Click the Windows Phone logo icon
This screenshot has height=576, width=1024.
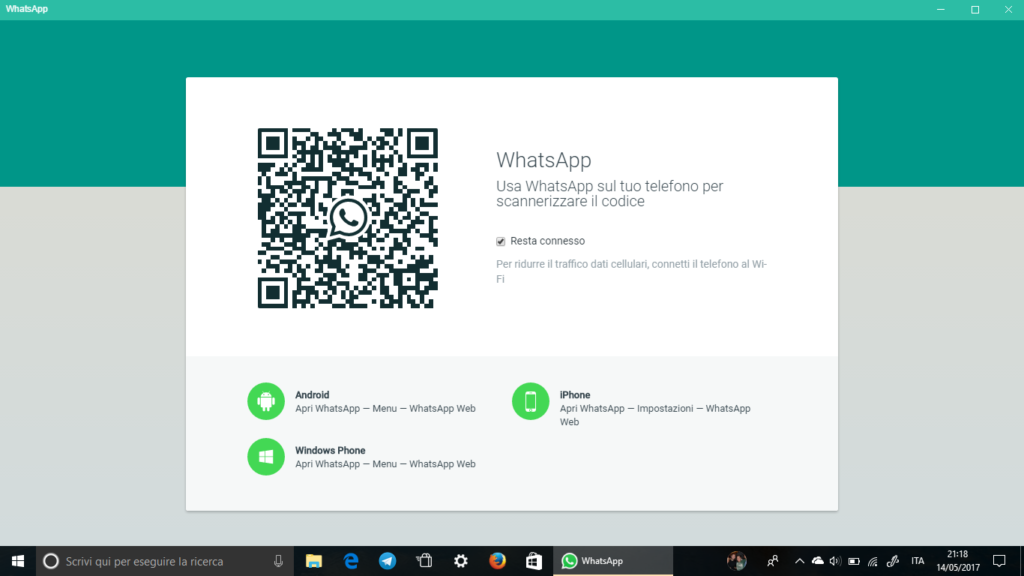click(x=266, y=456)
